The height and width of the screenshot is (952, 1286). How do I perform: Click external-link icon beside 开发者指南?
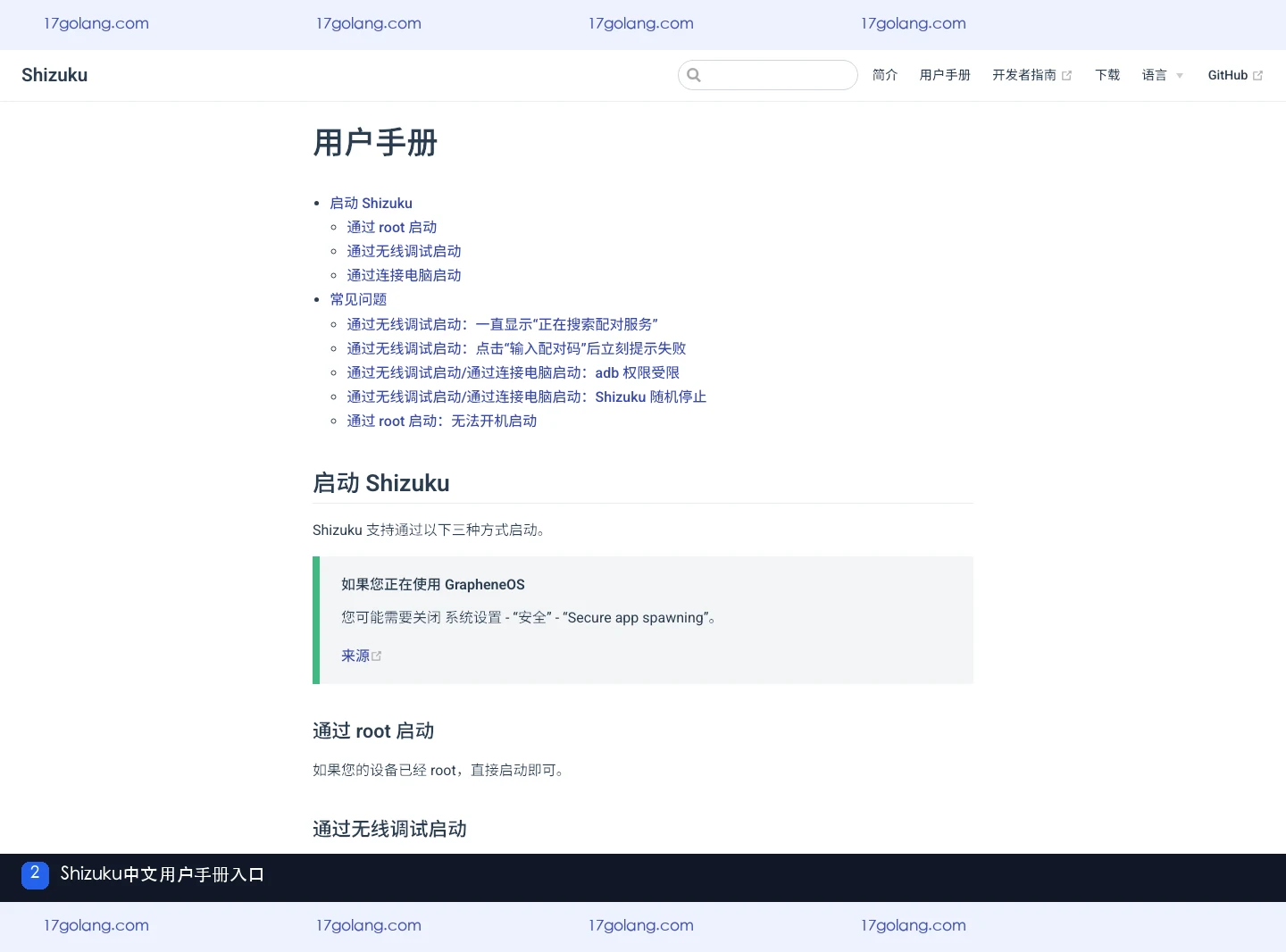[1066, 76]
